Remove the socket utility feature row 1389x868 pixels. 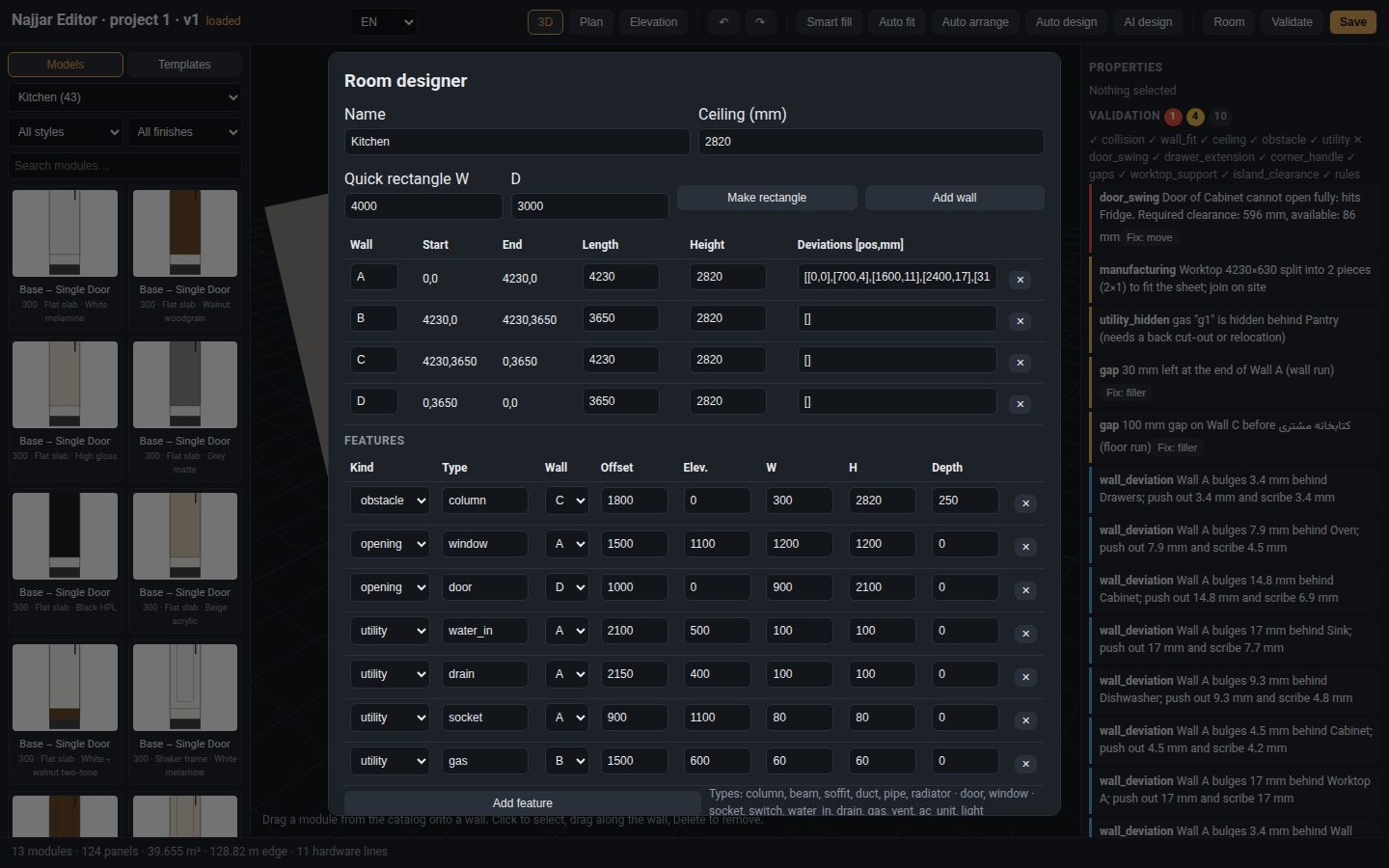pos(1025,720)
